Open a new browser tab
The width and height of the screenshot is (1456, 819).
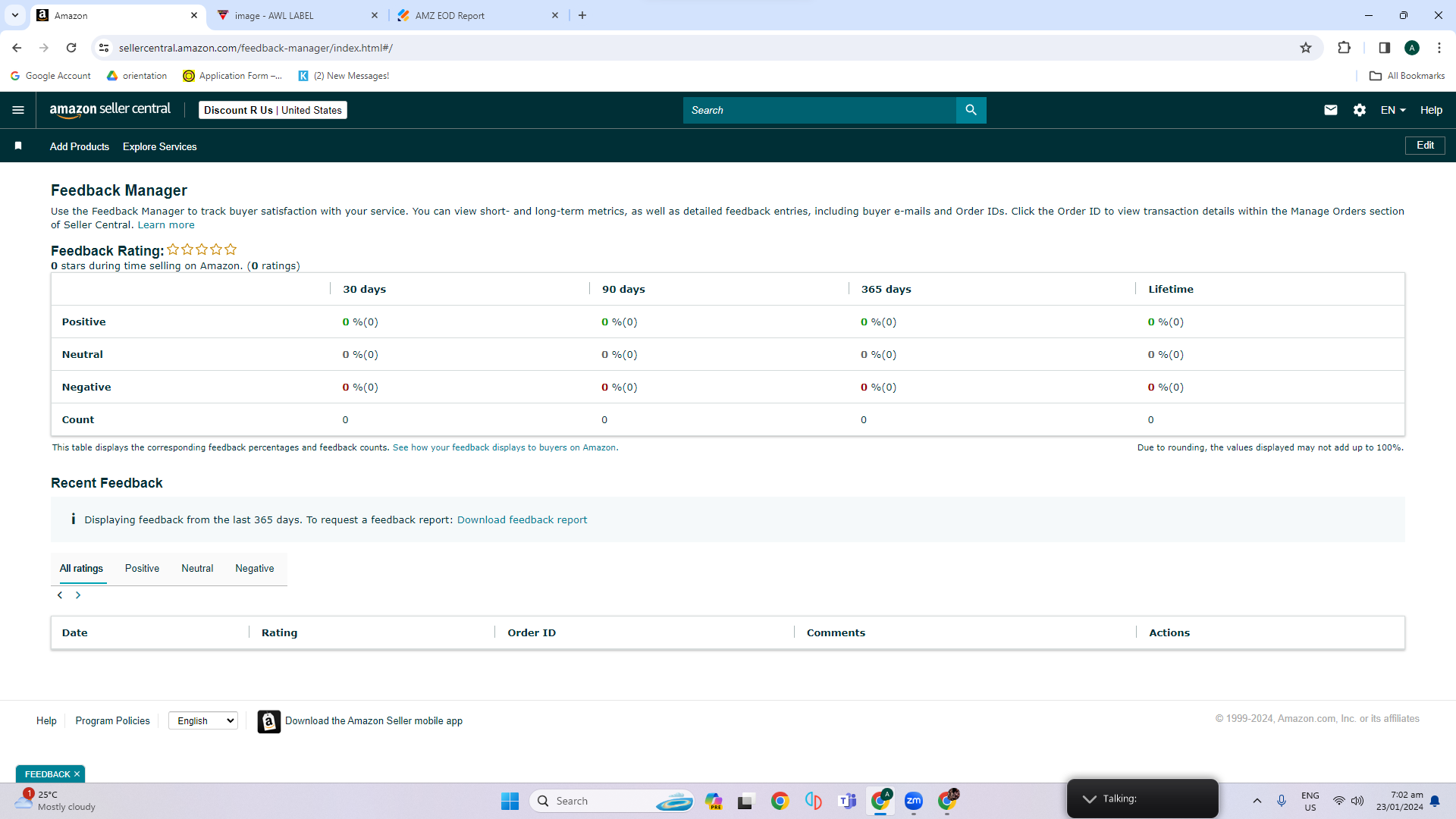pos(582,15)
